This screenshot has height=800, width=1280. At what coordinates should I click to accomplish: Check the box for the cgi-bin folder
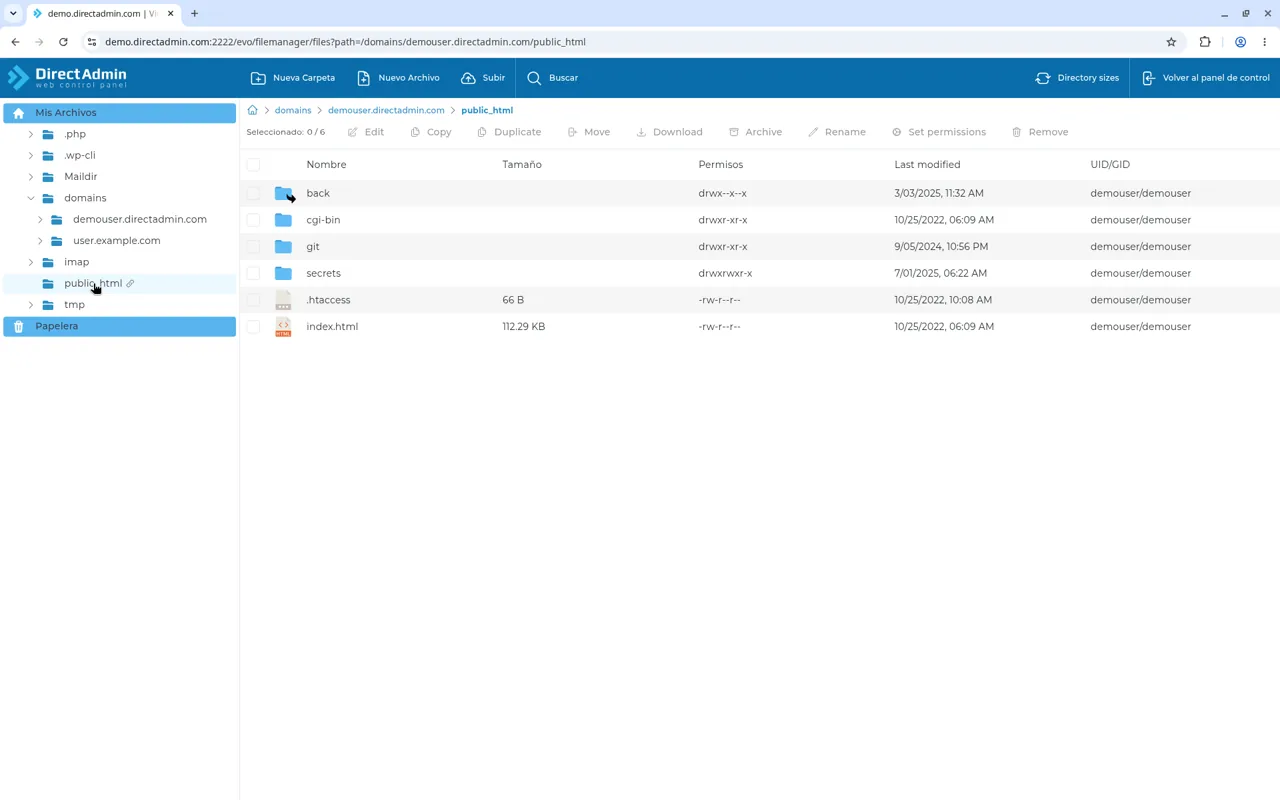click(253, 220)
